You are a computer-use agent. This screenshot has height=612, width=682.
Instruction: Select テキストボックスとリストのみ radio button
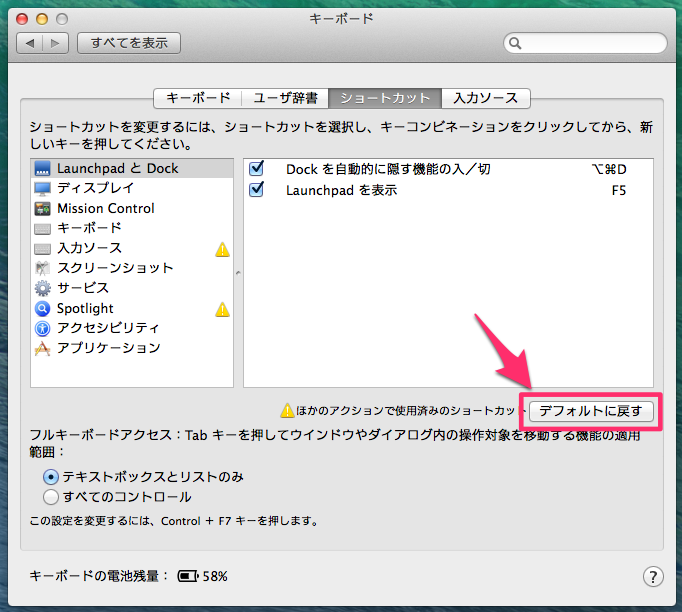click(x=51, y=477)
